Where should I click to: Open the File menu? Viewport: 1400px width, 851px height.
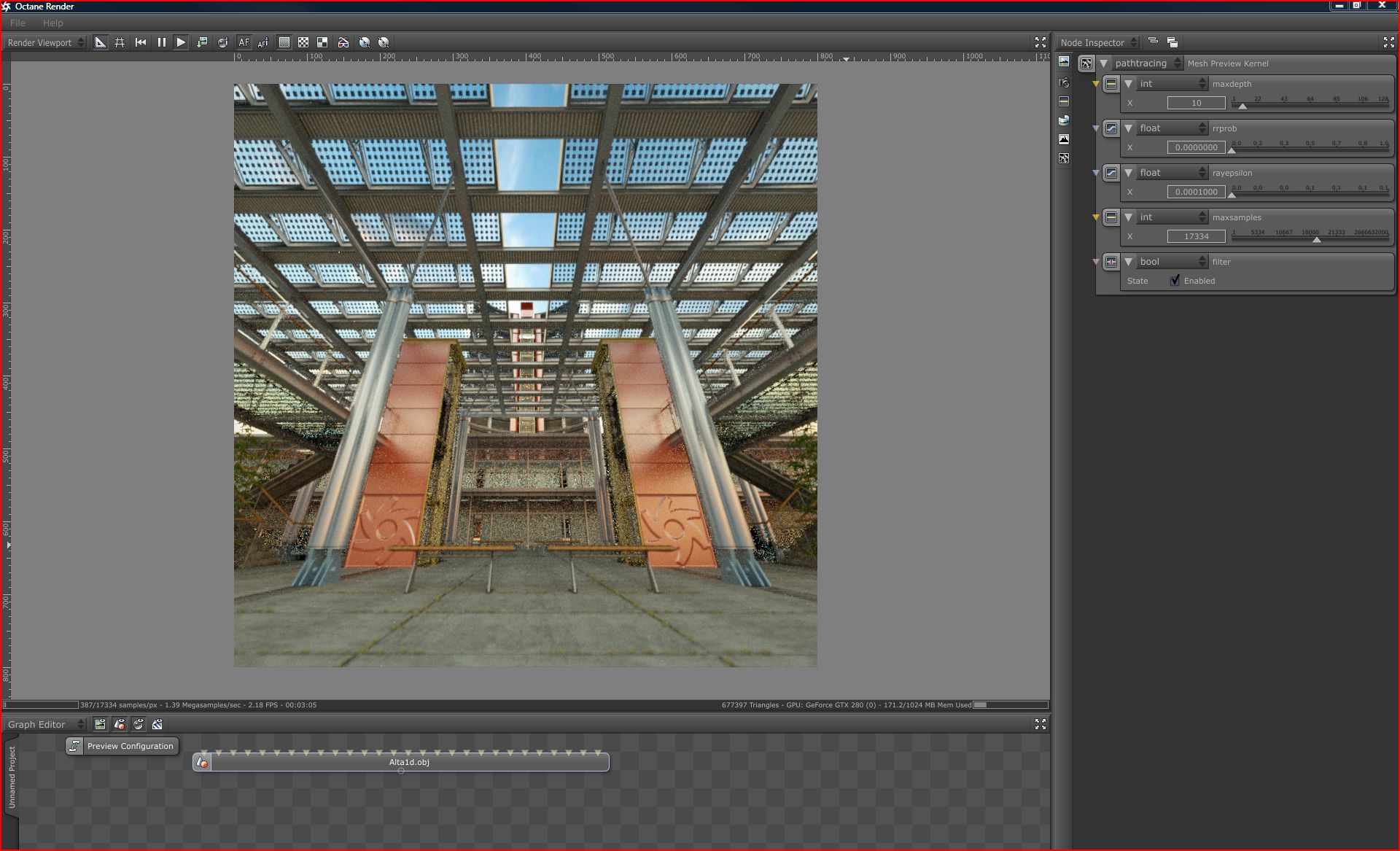pyautogui.click(x=17, y=23)
